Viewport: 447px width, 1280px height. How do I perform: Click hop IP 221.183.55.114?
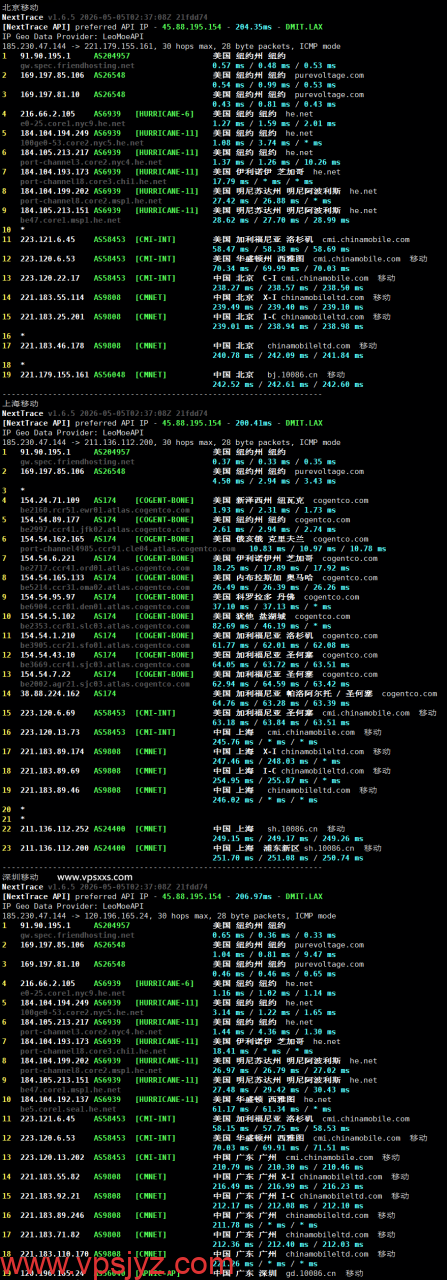[x=52, y=297]
